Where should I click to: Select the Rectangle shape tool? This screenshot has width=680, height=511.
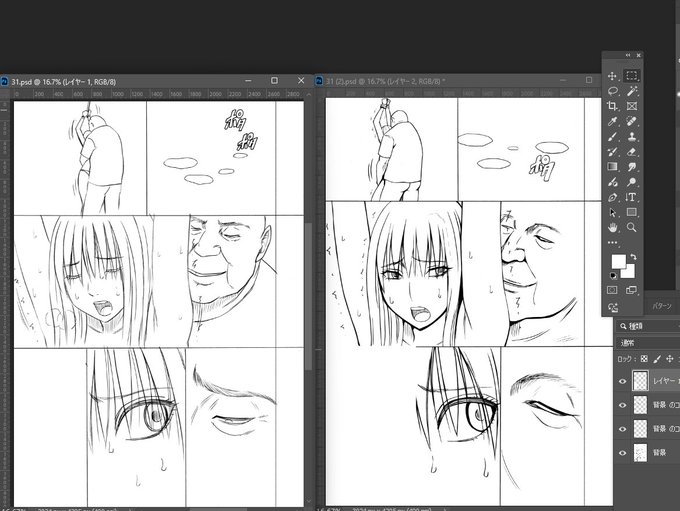(632, 213)
